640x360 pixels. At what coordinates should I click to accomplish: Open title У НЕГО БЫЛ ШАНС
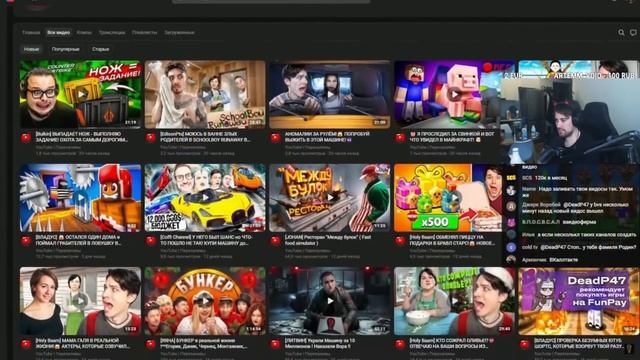pos(207,240)
